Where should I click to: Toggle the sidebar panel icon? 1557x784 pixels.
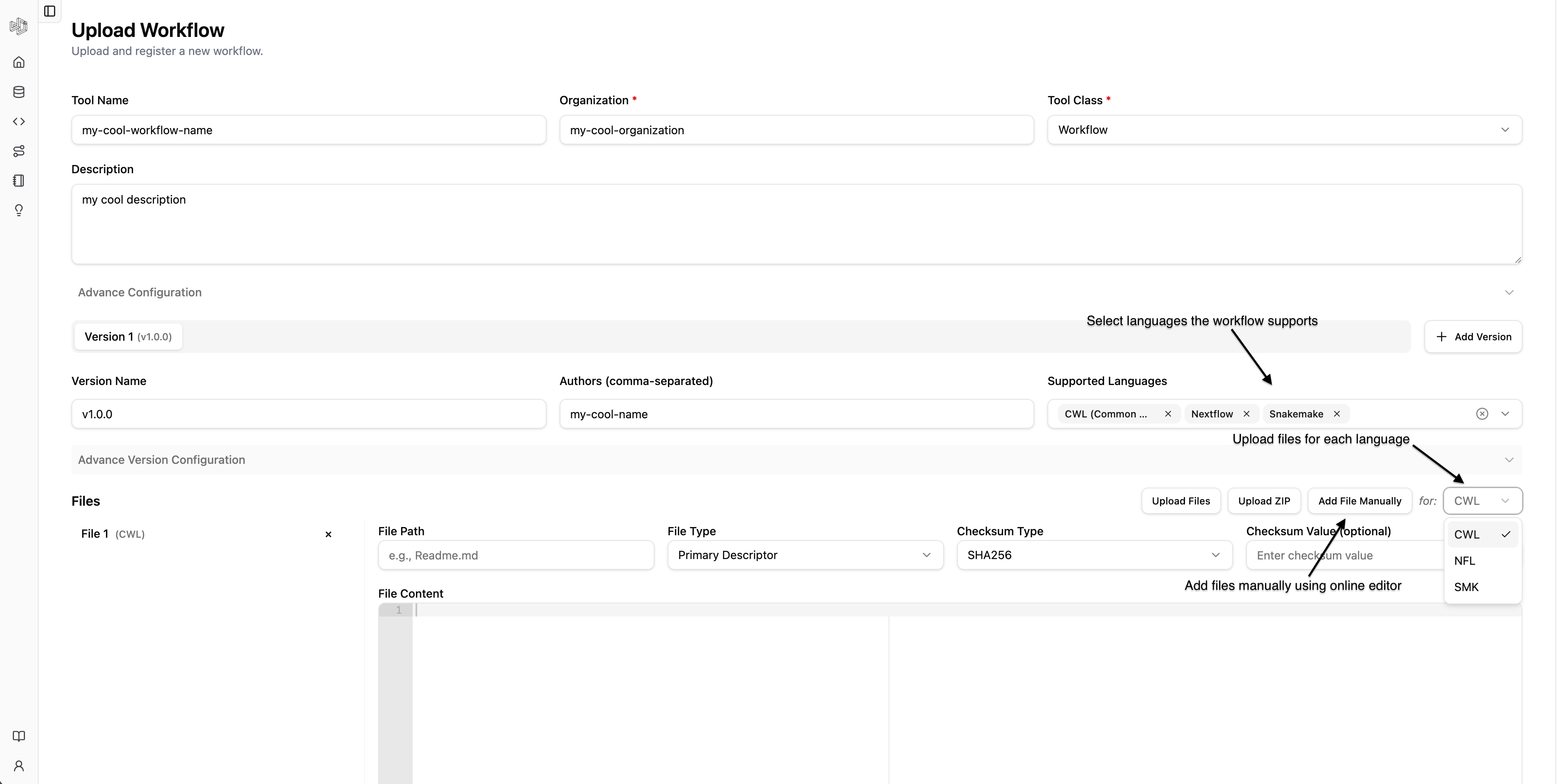[x=50, y=11]
